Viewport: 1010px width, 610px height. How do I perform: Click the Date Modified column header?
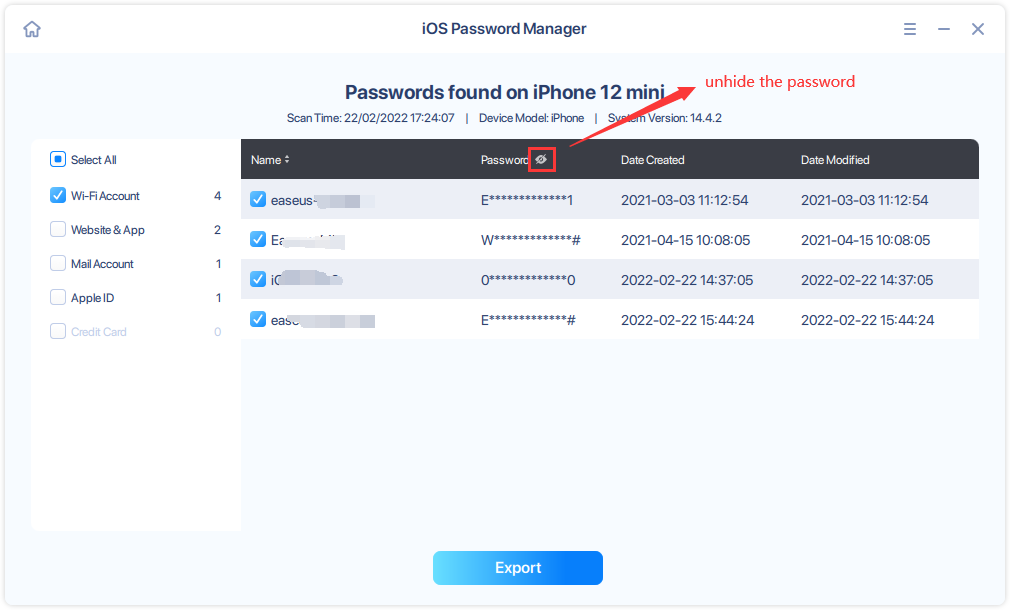[x=835, y=160]
